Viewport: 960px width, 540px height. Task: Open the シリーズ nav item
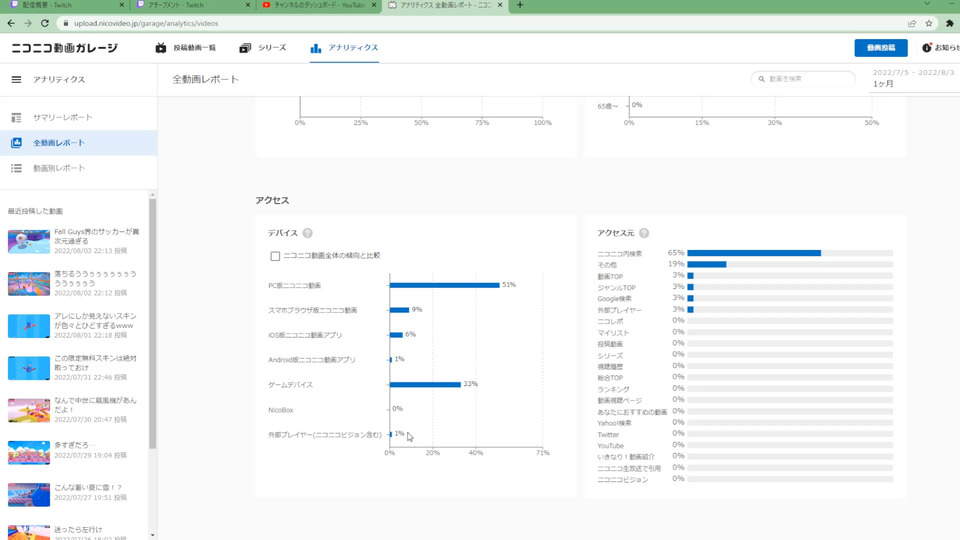[263, 48]
